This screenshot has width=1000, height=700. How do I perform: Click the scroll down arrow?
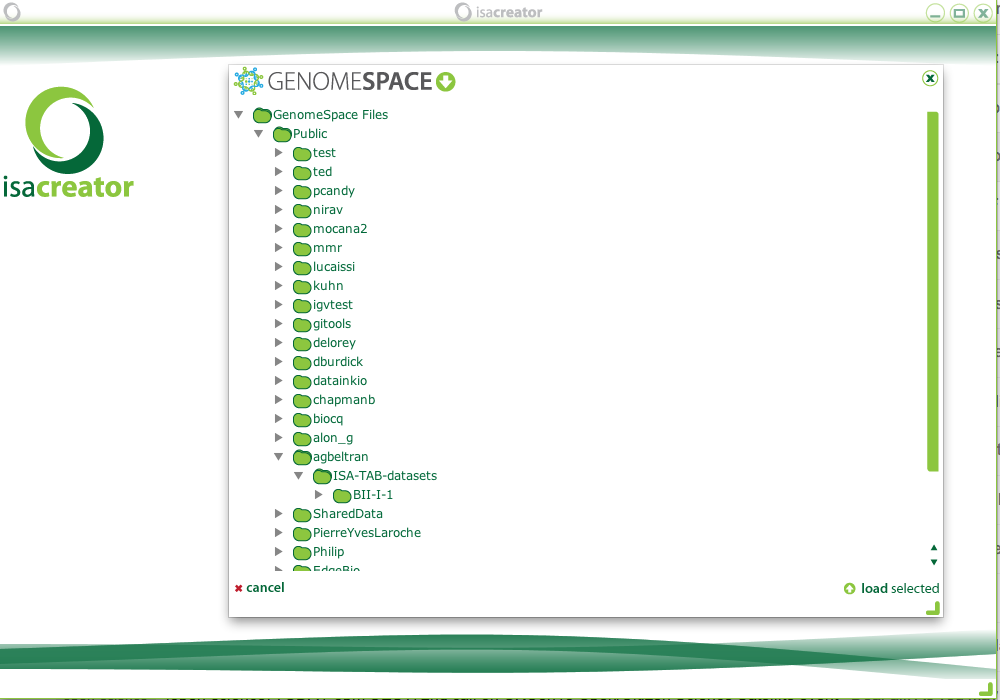pos(934,562)
